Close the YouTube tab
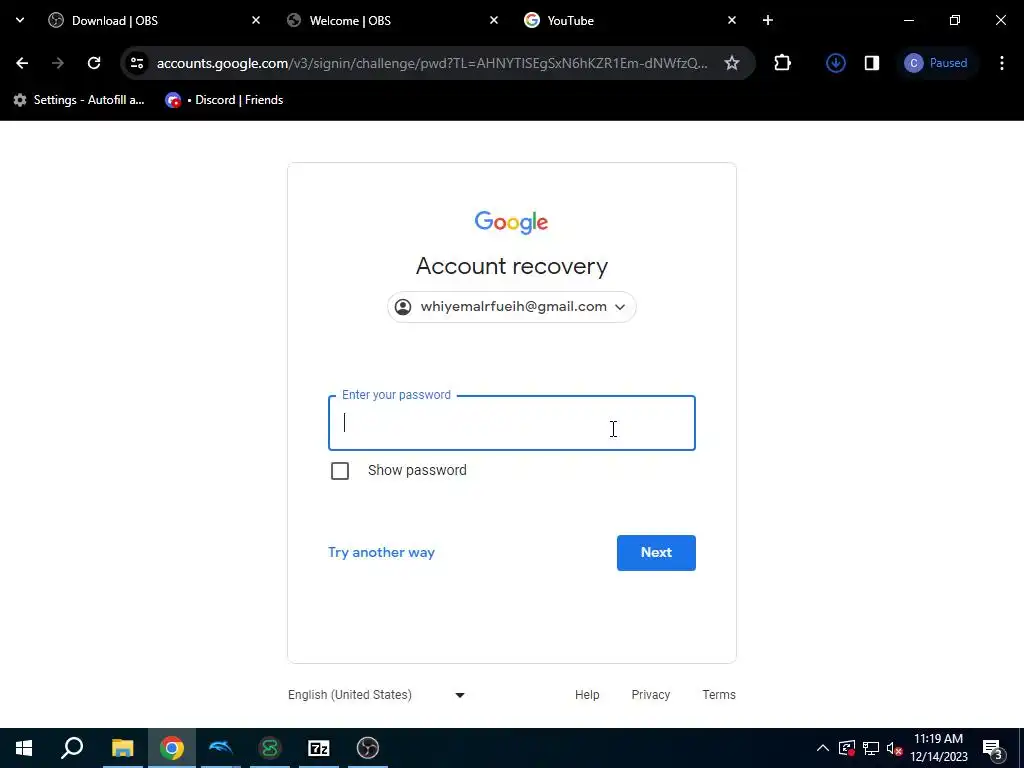1024x768 pixels. [x=731, y=20]
